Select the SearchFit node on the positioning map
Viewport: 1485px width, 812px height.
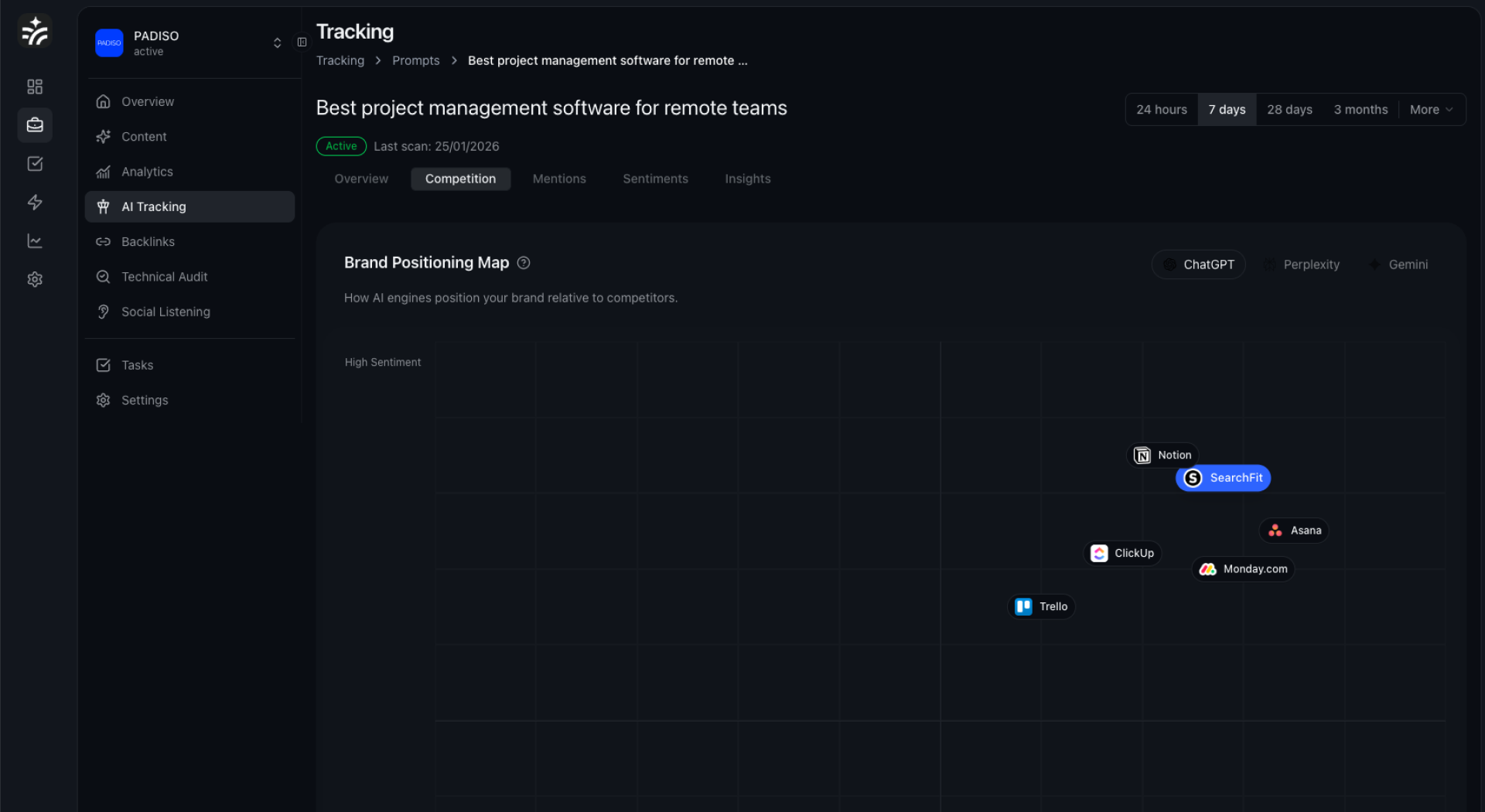tap(1222, 477)
